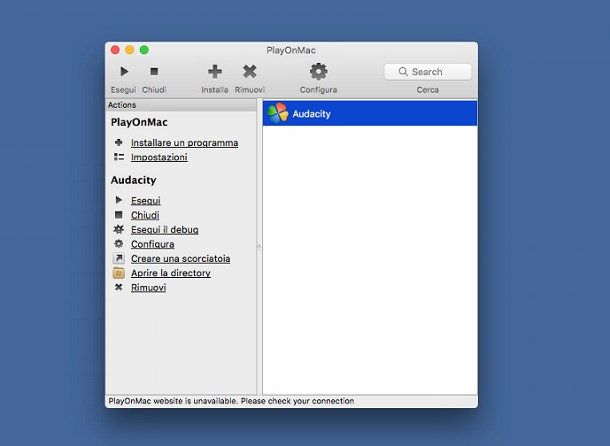The image size is (610, 446).
Task: Click the Installa label in the toolbar
Action: coord(215,90)
